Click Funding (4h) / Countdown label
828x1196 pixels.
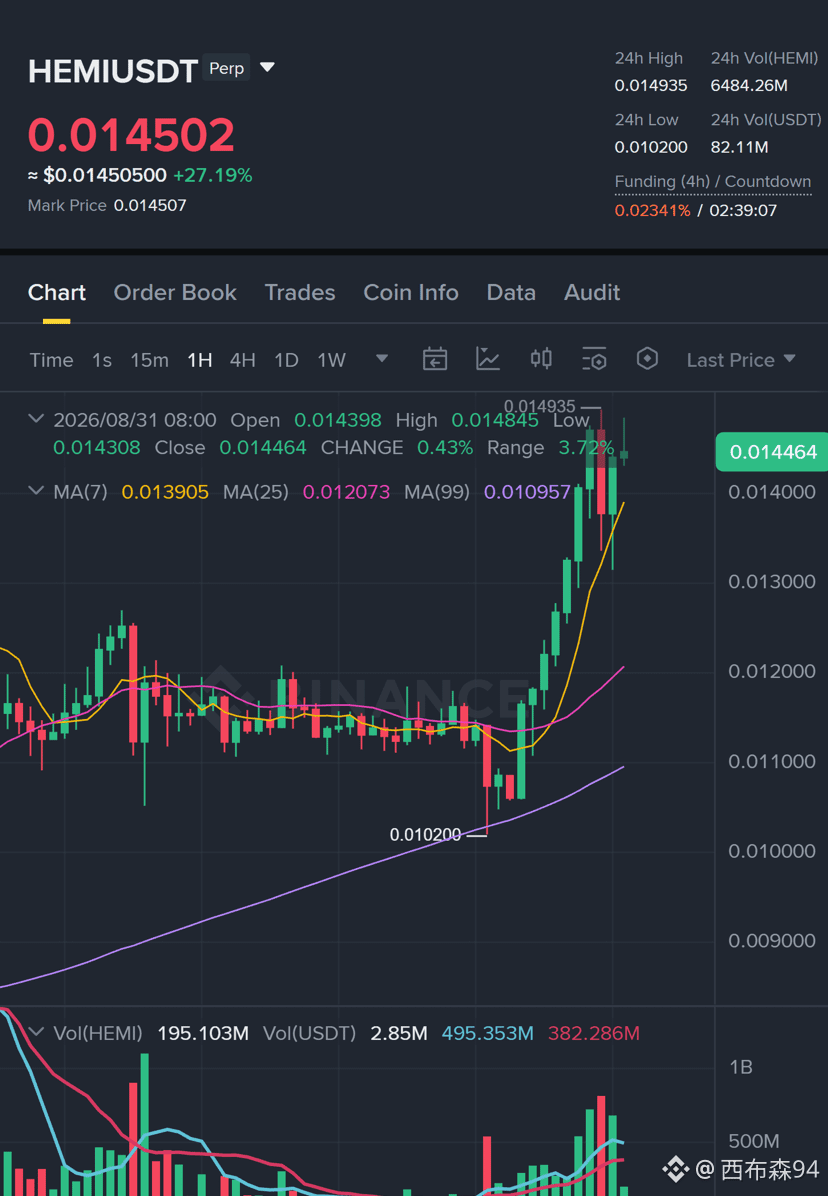(713, 182)
